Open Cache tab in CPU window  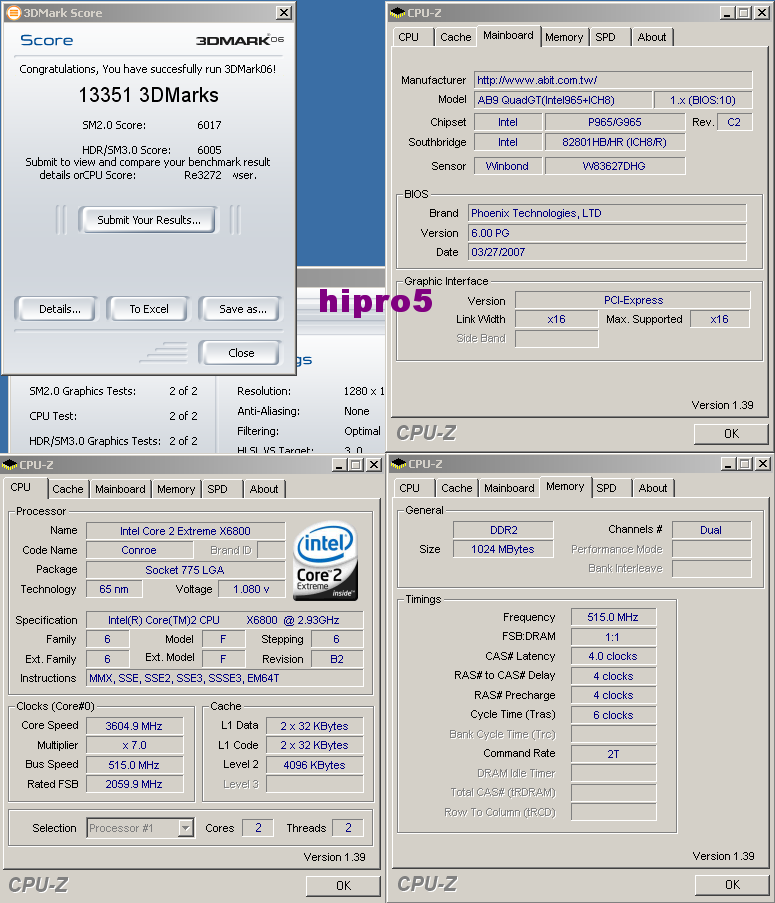67,489
